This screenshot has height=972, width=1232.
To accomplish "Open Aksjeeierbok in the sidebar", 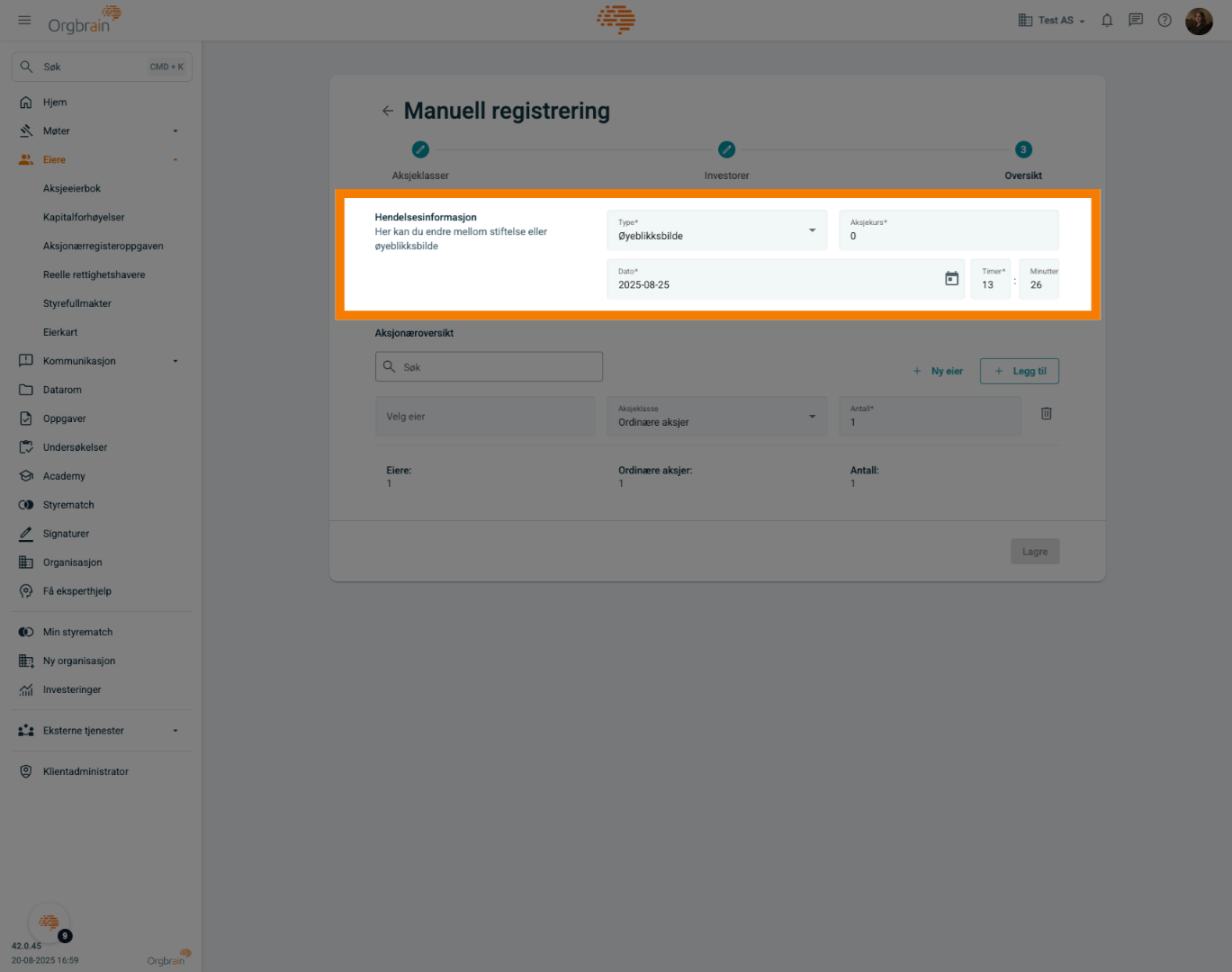I will [72, 189].
